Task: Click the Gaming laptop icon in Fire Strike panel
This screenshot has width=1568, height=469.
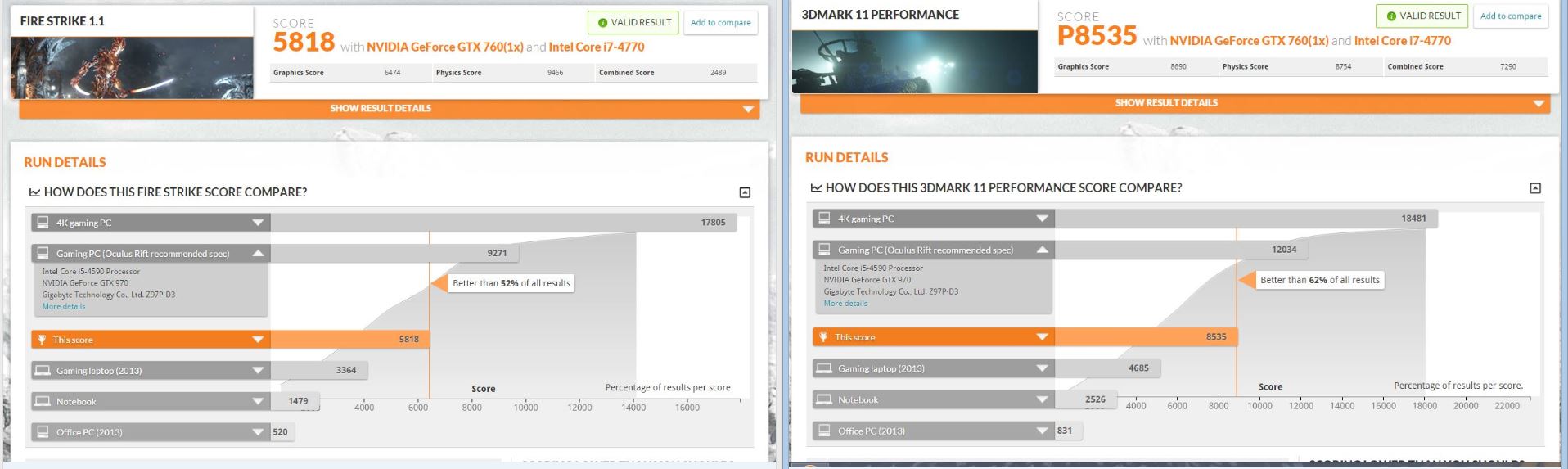Action: (x=43, y=371)
